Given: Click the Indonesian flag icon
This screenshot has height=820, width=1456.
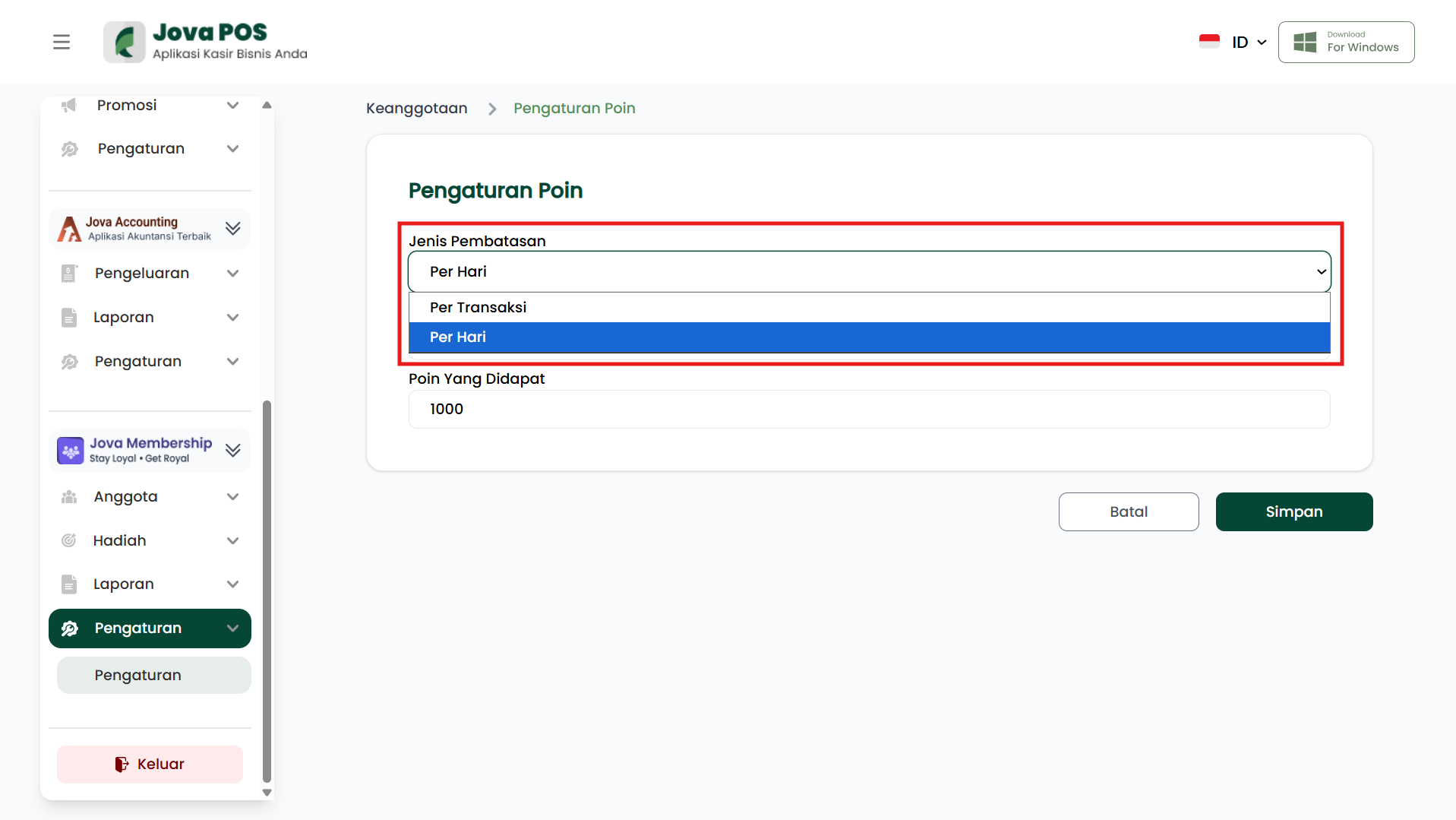Looking at the screenshot, I should click(x=1208, y=42).
